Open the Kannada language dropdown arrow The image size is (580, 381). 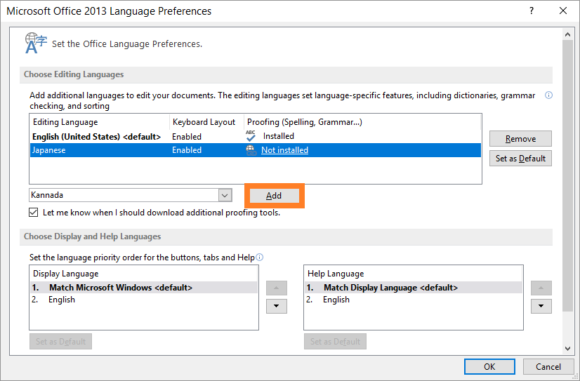225,195
